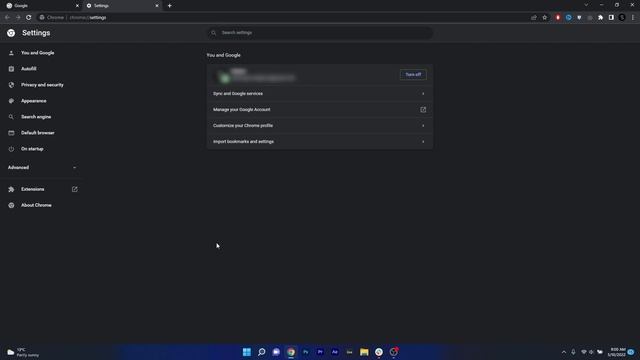
Task: Open a new tab
Action: pos(169,6)
